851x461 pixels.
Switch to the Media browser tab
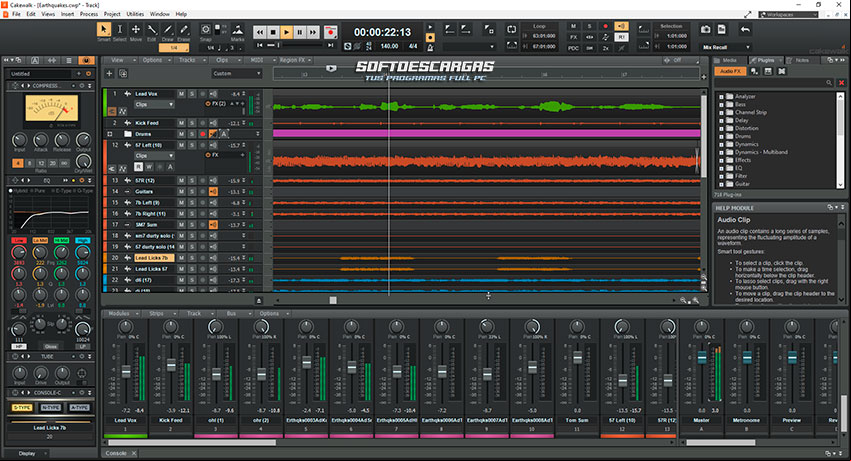[x=729, y=60]
